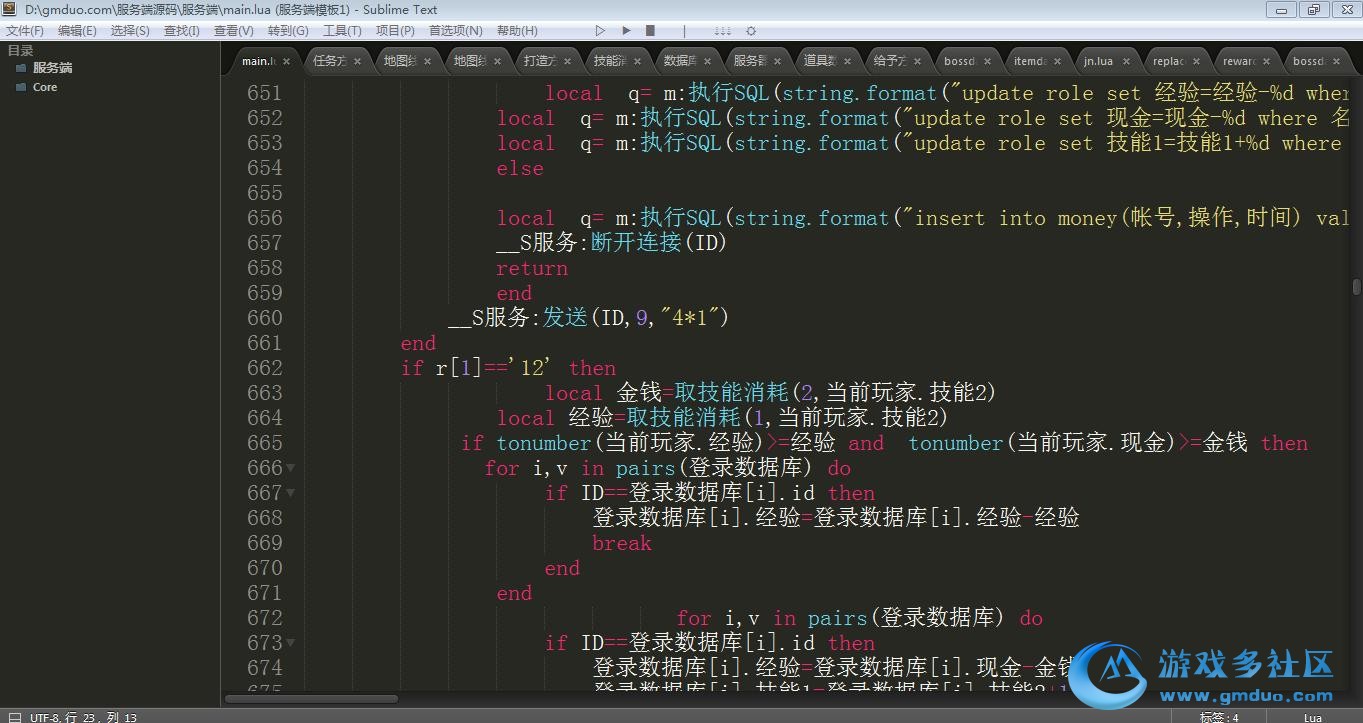
Task: Click the Core folder icon in sidebar
Action: pos(21,87)
